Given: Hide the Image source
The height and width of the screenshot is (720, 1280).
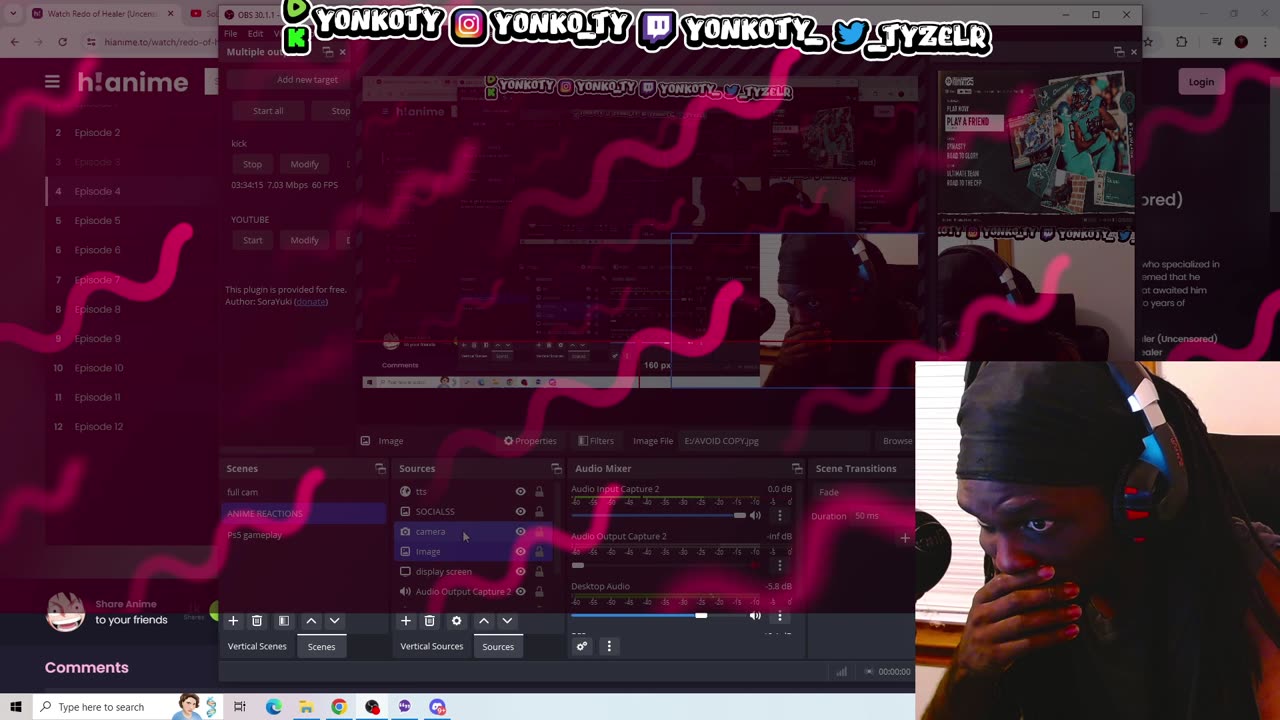Looking at the screenshot, I should tap(520, 552).
